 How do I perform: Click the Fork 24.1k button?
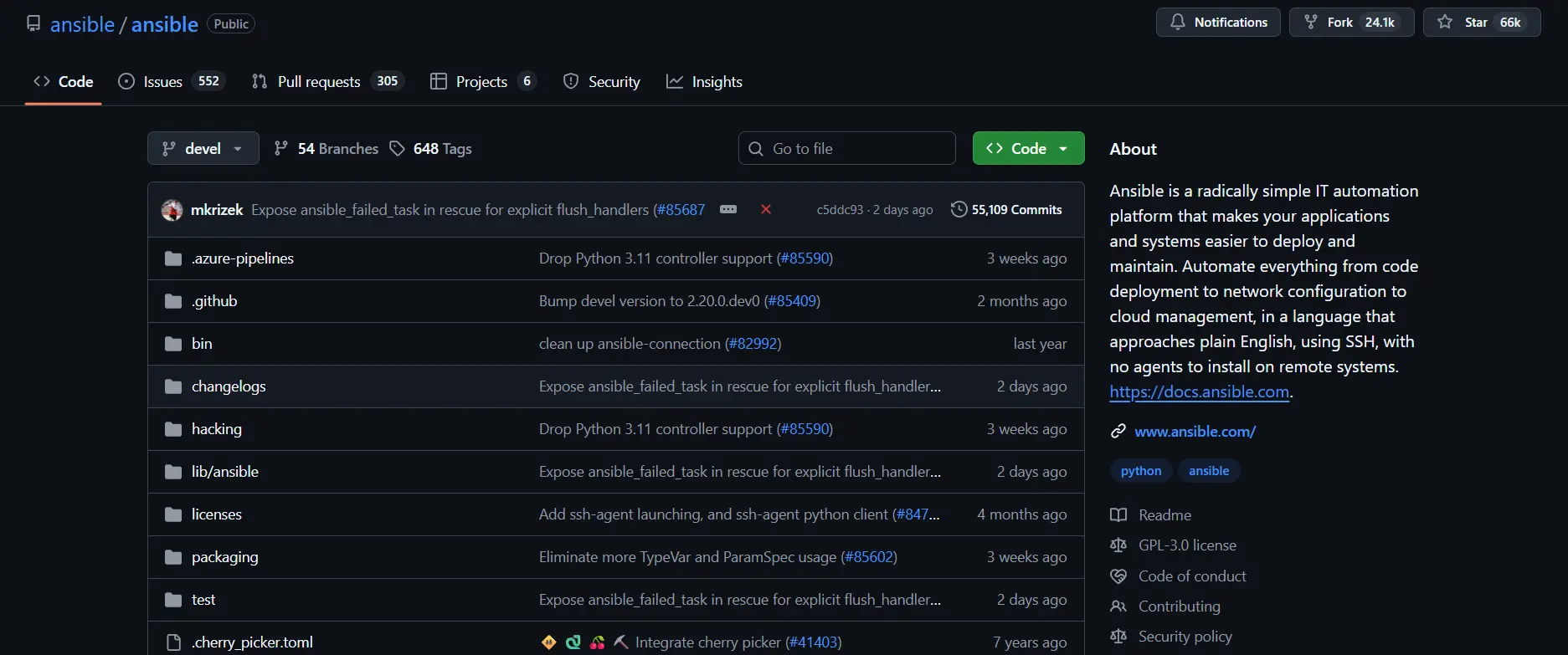click(1351, 22)
